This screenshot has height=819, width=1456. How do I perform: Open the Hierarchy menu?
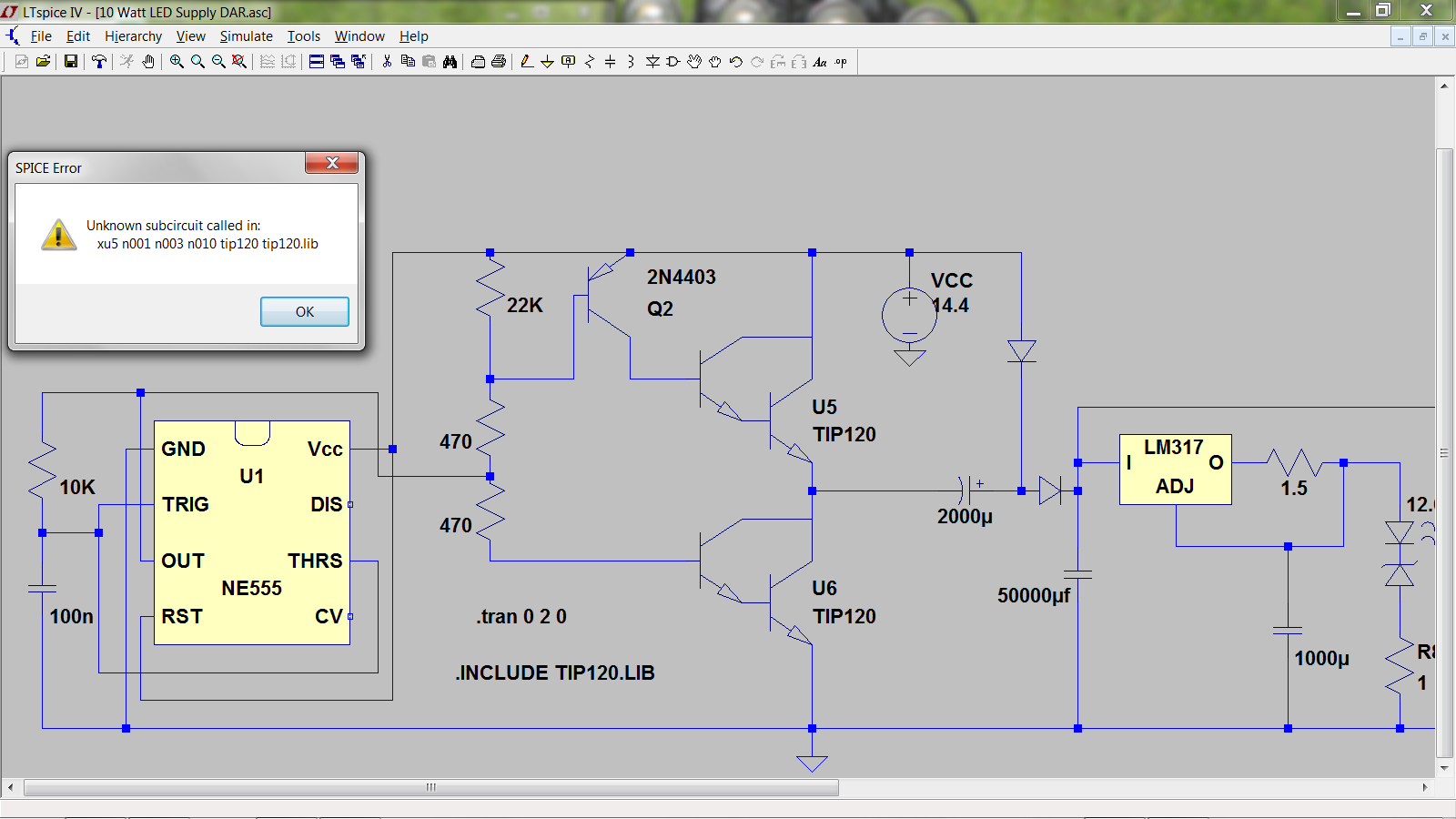(133, 36)
